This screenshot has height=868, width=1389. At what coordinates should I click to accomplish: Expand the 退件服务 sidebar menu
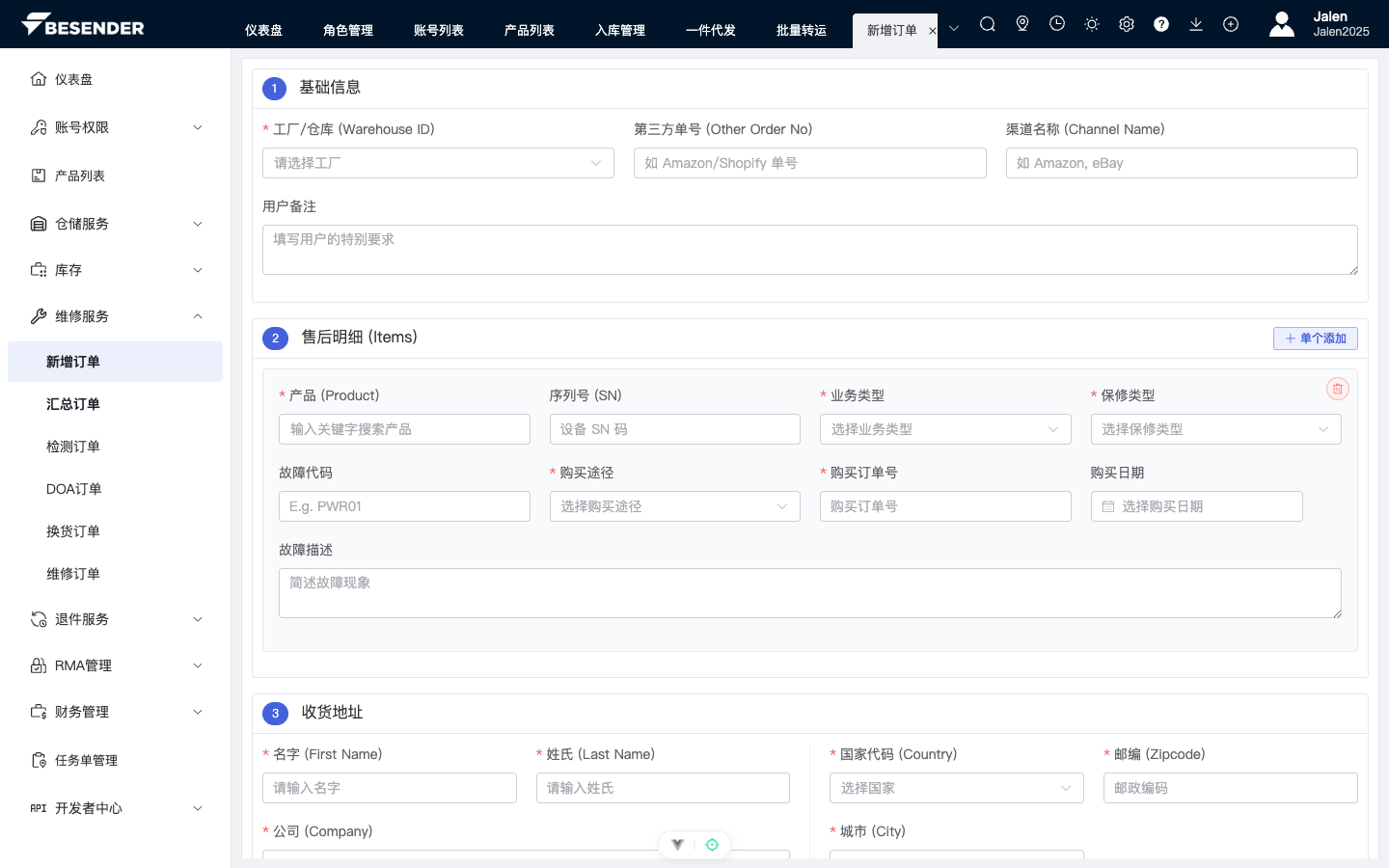(x=198, y=619)
